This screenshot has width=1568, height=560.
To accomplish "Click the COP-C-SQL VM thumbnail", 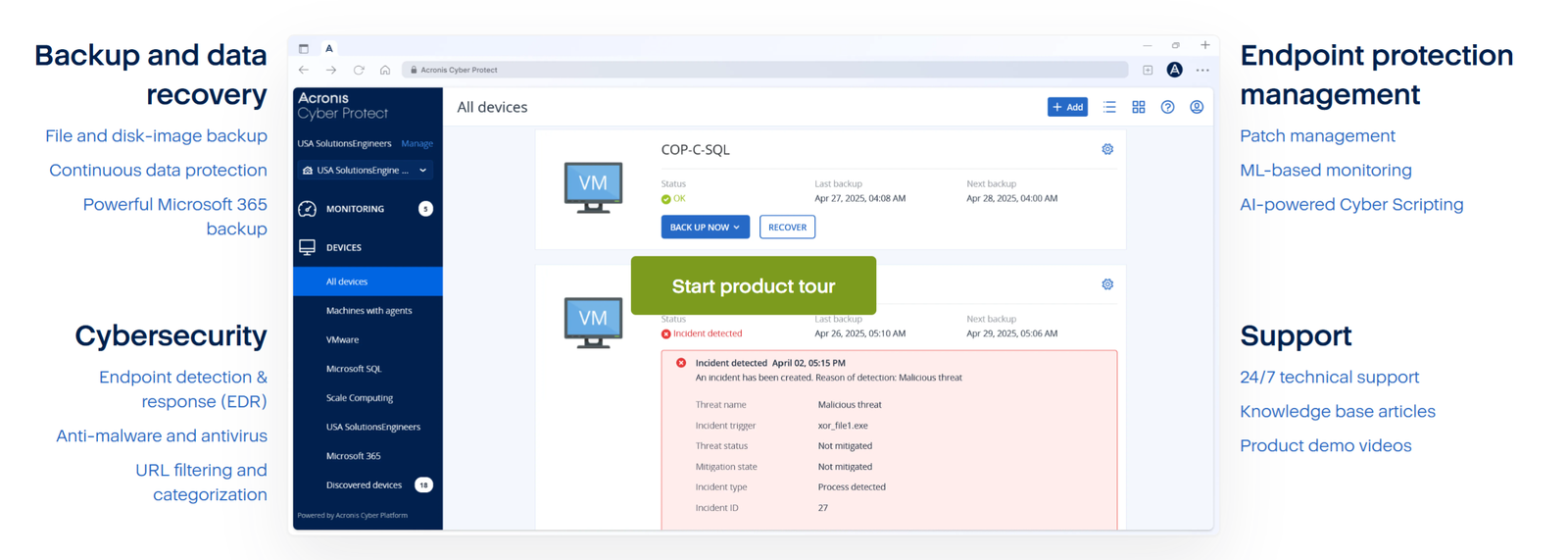I will 593,187.
